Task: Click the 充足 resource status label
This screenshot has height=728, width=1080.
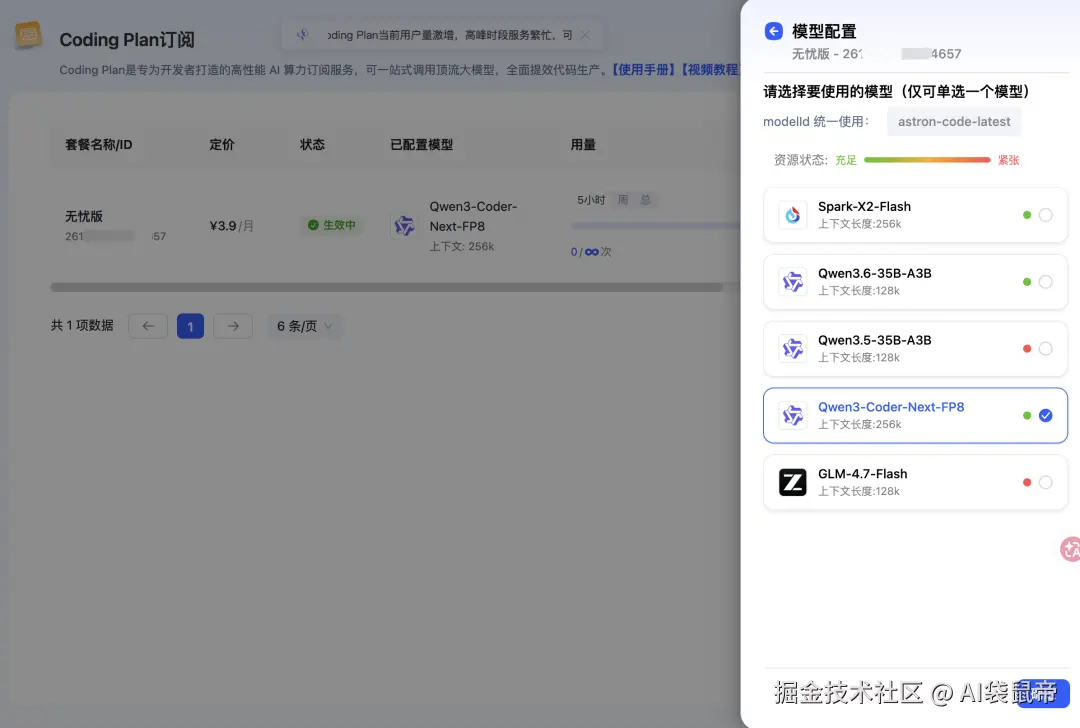Action: click(x=846, y=160)
